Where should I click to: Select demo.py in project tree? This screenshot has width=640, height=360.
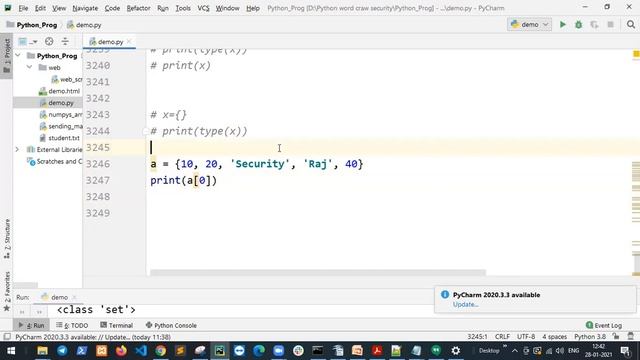pos(56,103)
